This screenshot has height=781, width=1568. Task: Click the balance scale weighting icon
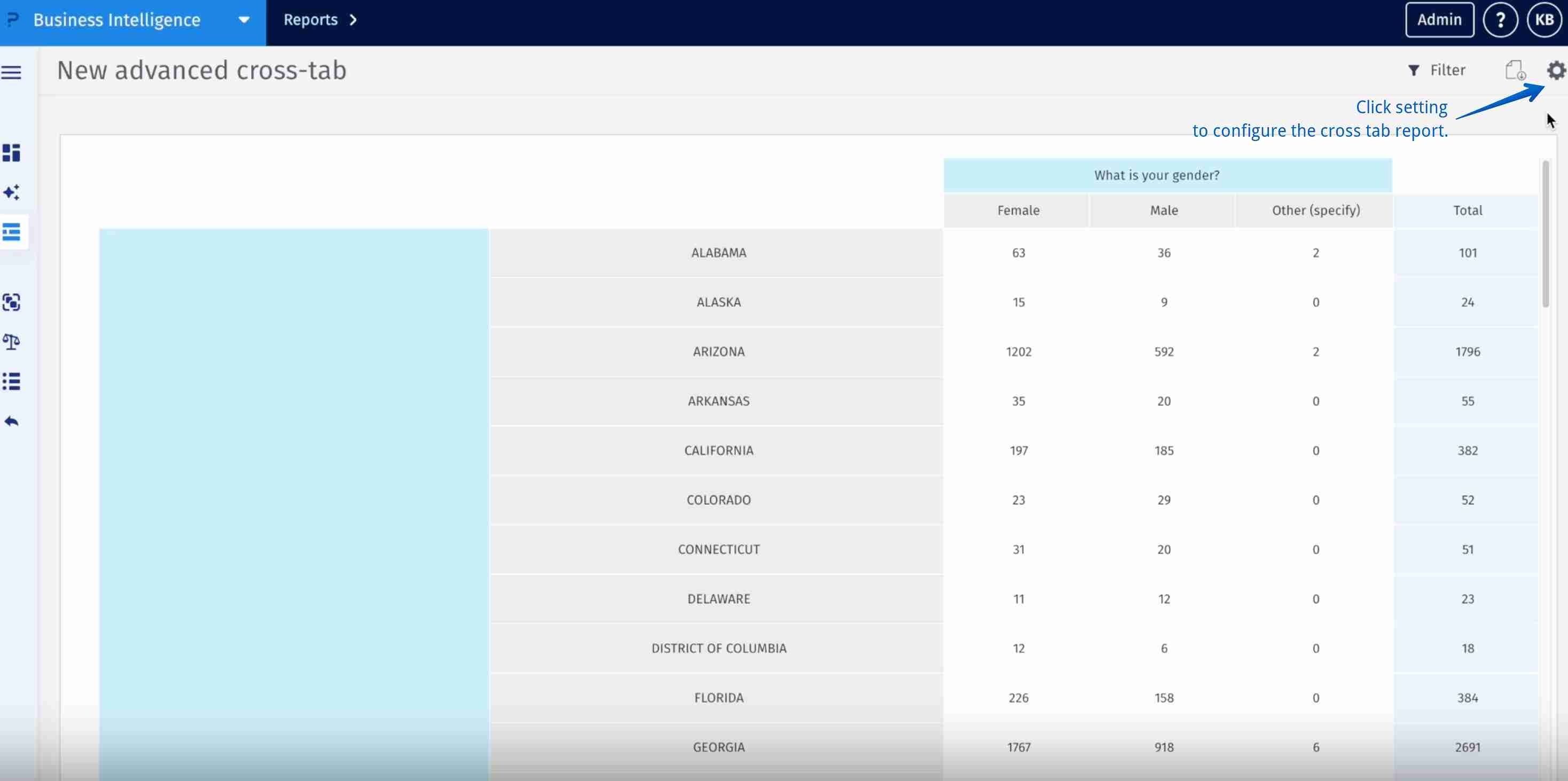click(12, 341)
